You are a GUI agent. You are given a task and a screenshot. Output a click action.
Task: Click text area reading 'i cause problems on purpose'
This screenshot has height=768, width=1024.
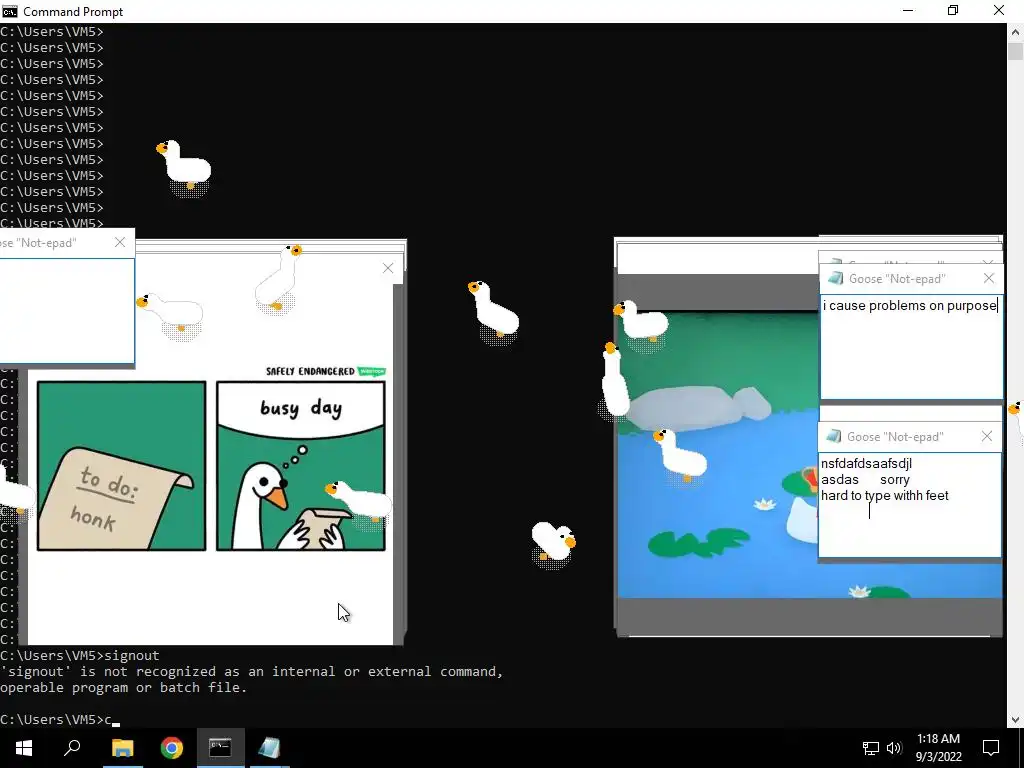pos(911,347)
